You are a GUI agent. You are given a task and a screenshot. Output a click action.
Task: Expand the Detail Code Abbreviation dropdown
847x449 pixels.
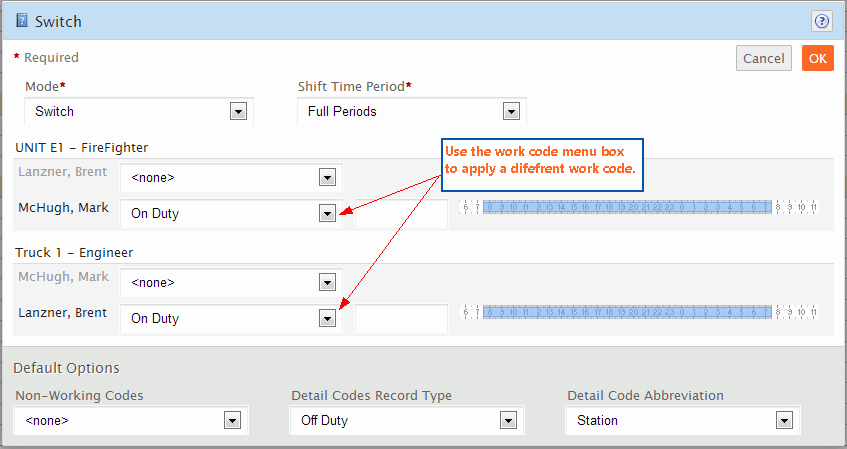point(784,421)
